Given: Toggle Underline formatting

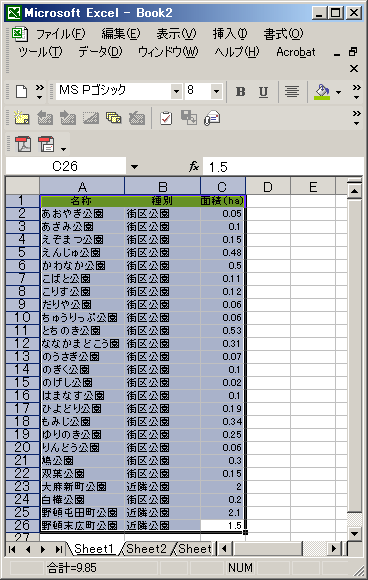Looking at the screenshot, I should click(263, 91).
